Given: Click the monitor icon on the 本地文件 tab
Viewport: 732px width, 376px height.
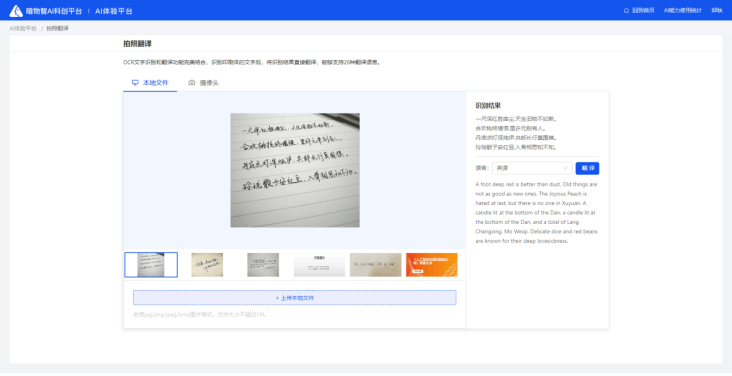Looking at the screenshot, I should tap(135, 83).
